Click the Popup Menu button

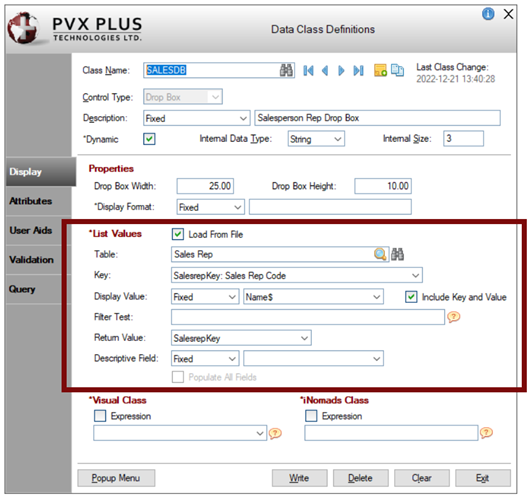tap(116, 478)
